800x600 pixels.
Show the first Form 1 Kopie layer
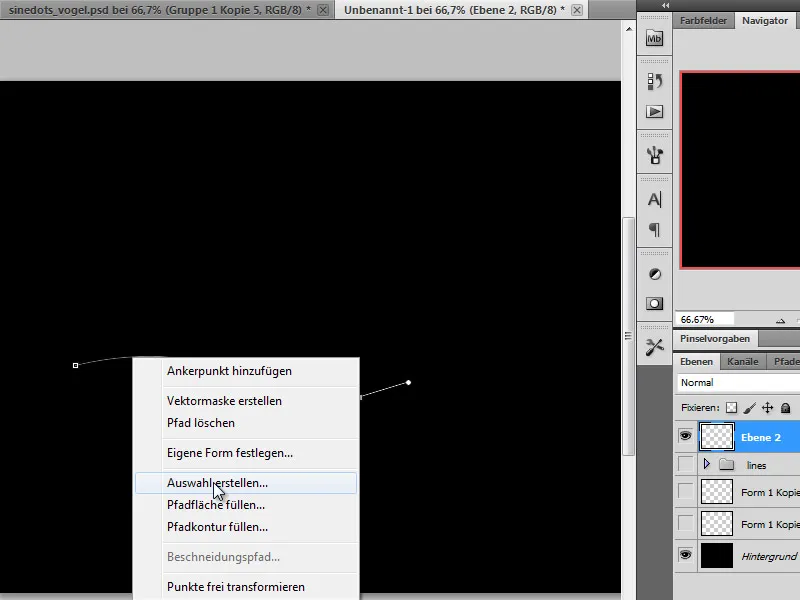686,492
